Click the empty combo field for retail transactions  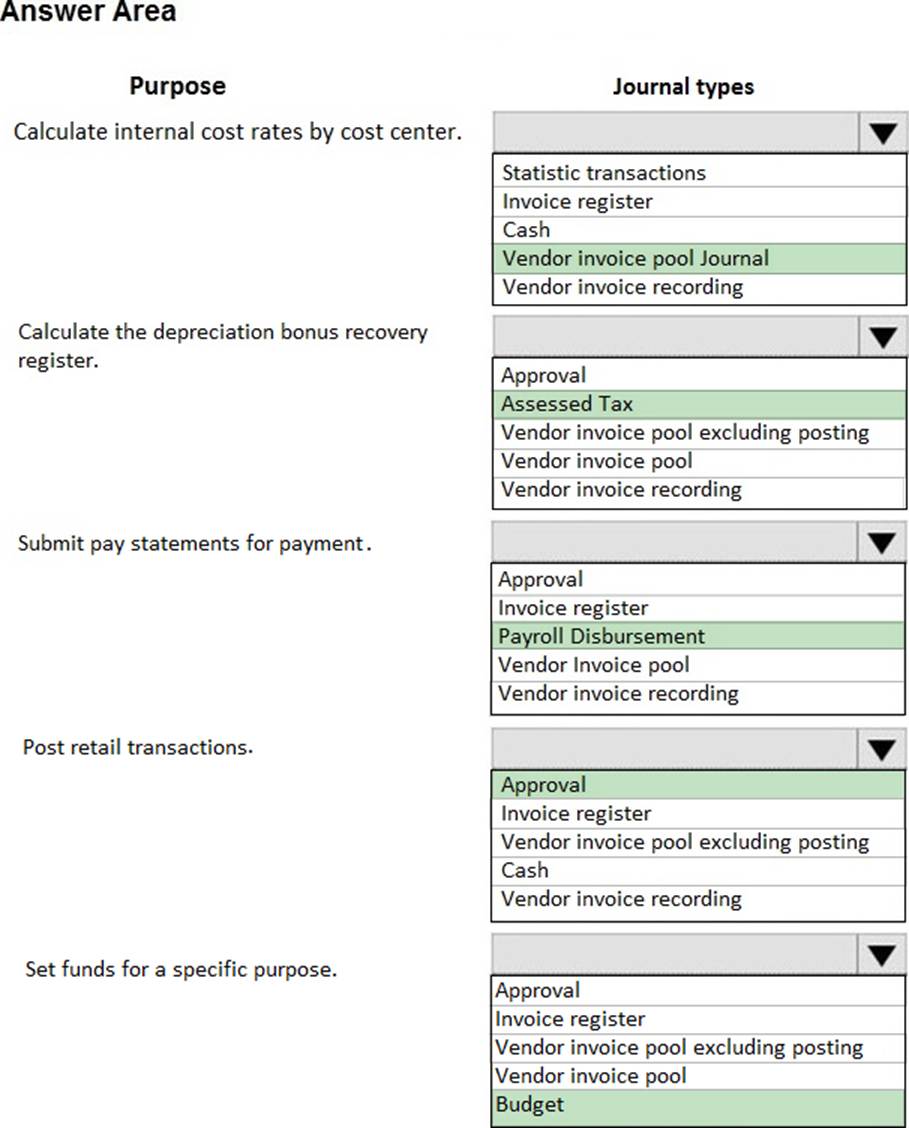(x=675, y=749)
